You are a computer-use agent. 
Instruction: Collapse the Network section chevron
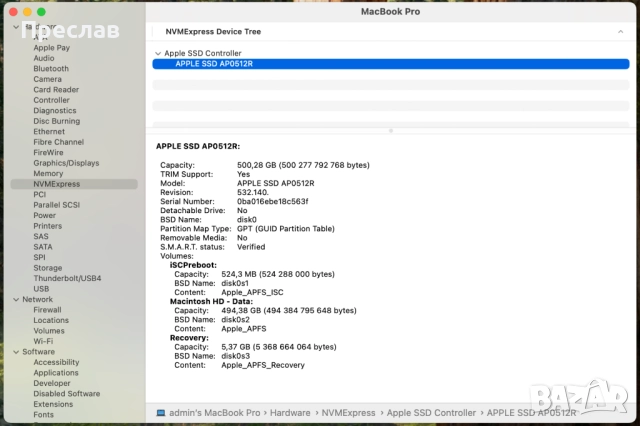click(x=16, y=300)
